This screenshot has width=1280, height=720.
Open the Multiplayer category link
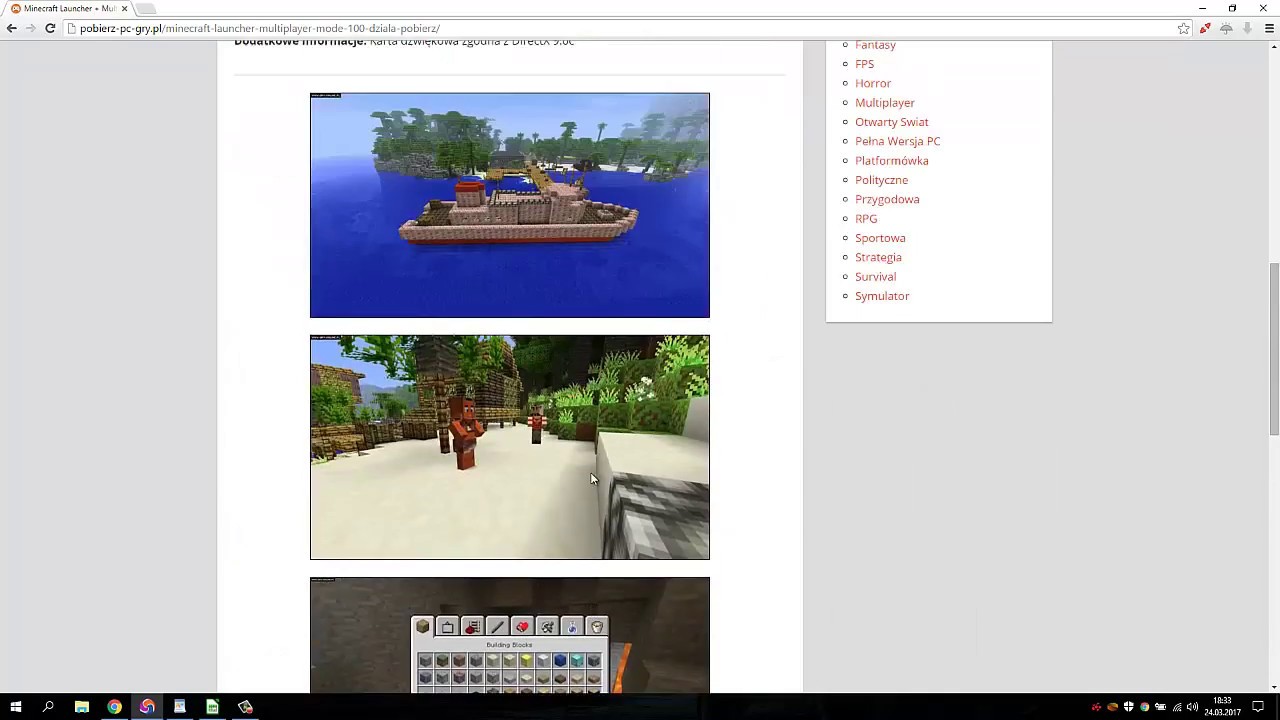coord(885,102)
